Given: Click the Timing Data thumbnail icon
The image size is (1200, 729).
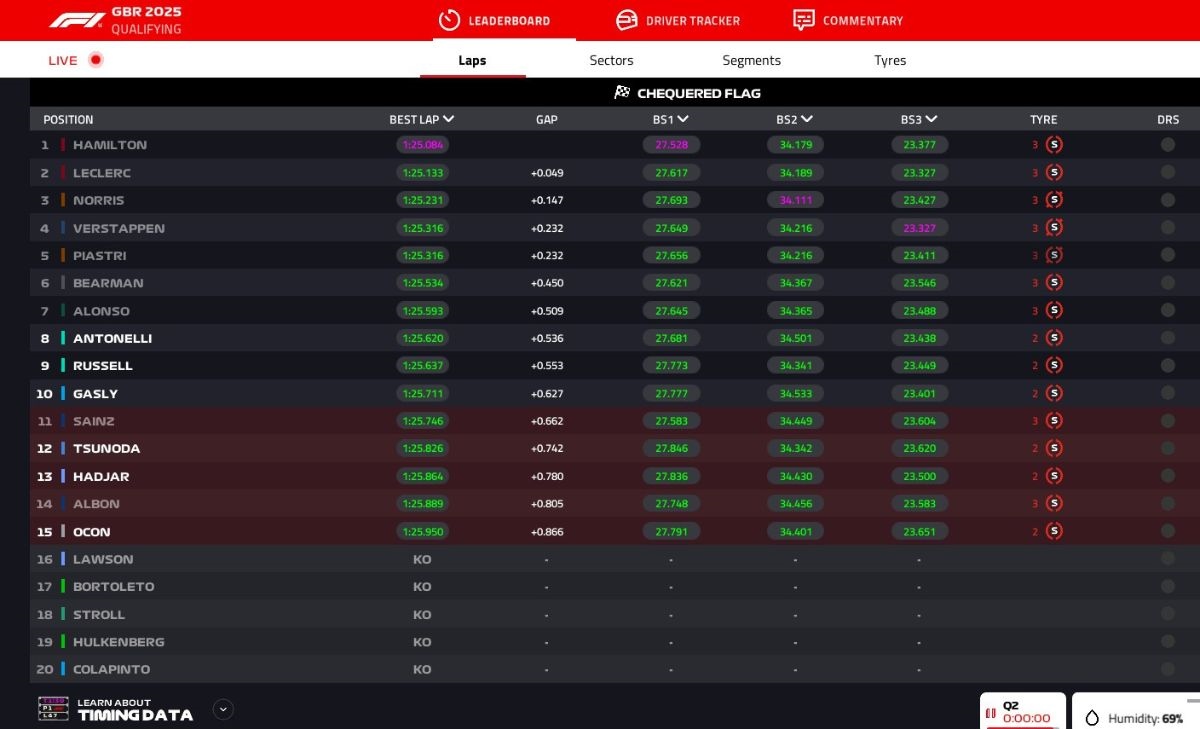Looking at the screenshot, I should (x=53, y=709).
